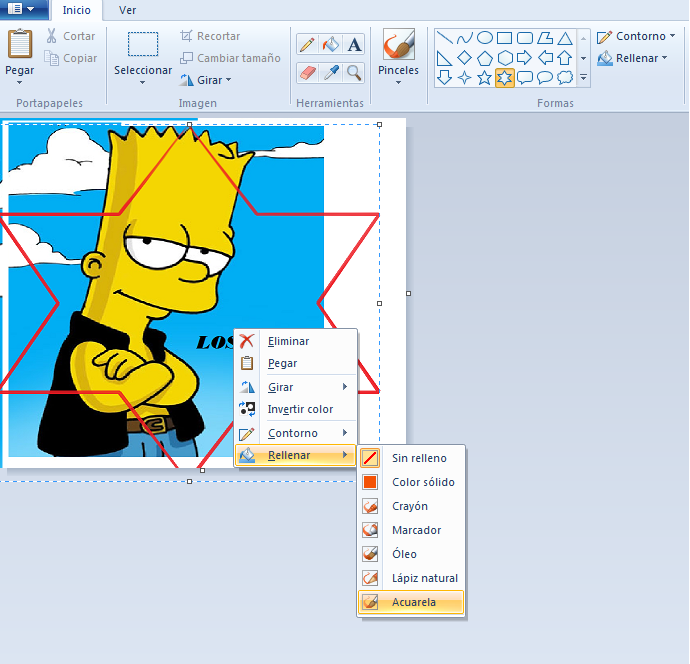Expand the Pinceles brushes dropdown
Viewport: 690px width, 664px height.
coord(398,83)
